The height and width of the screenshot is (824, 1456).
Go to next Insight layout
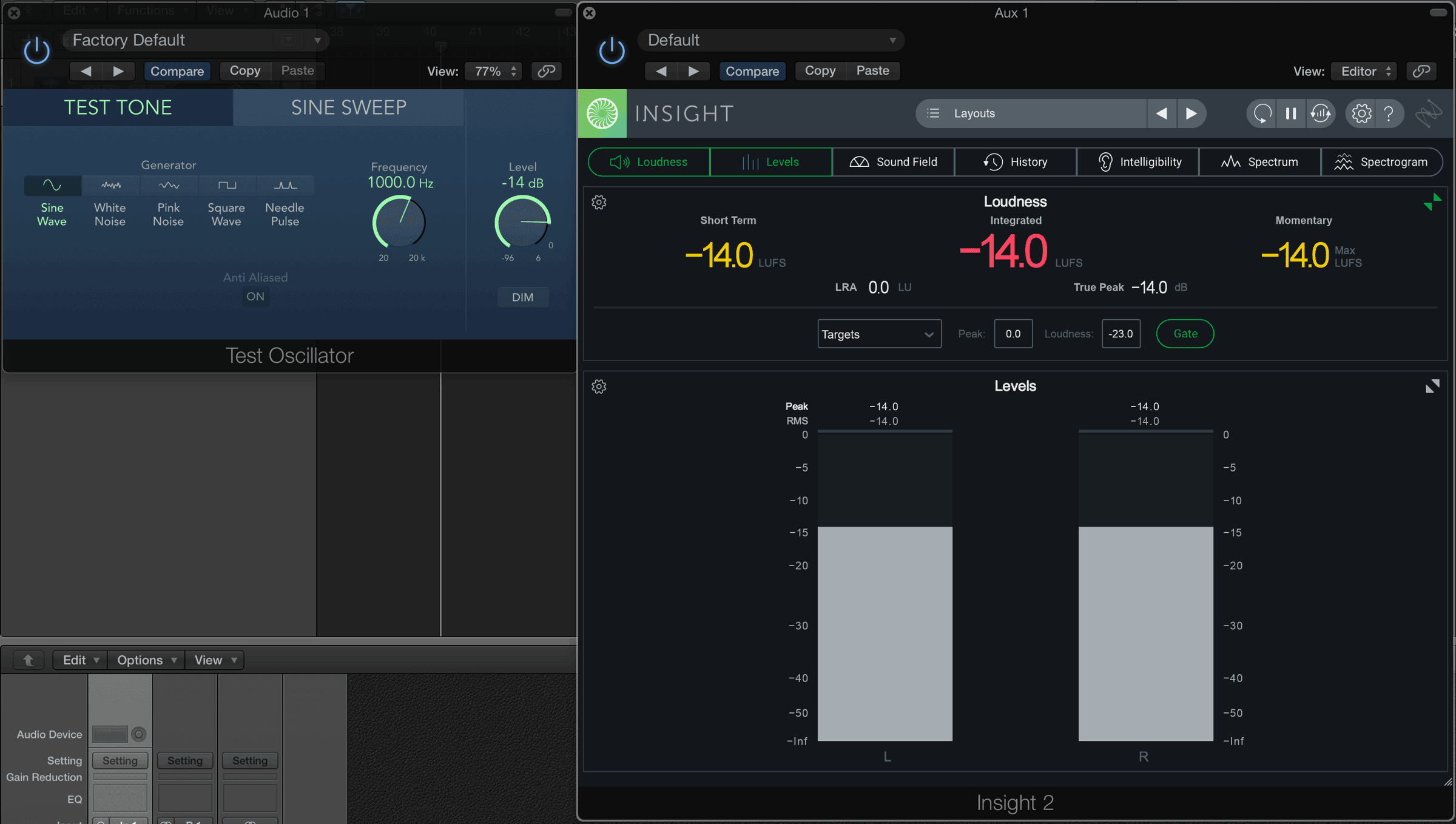coord(1191,113)
